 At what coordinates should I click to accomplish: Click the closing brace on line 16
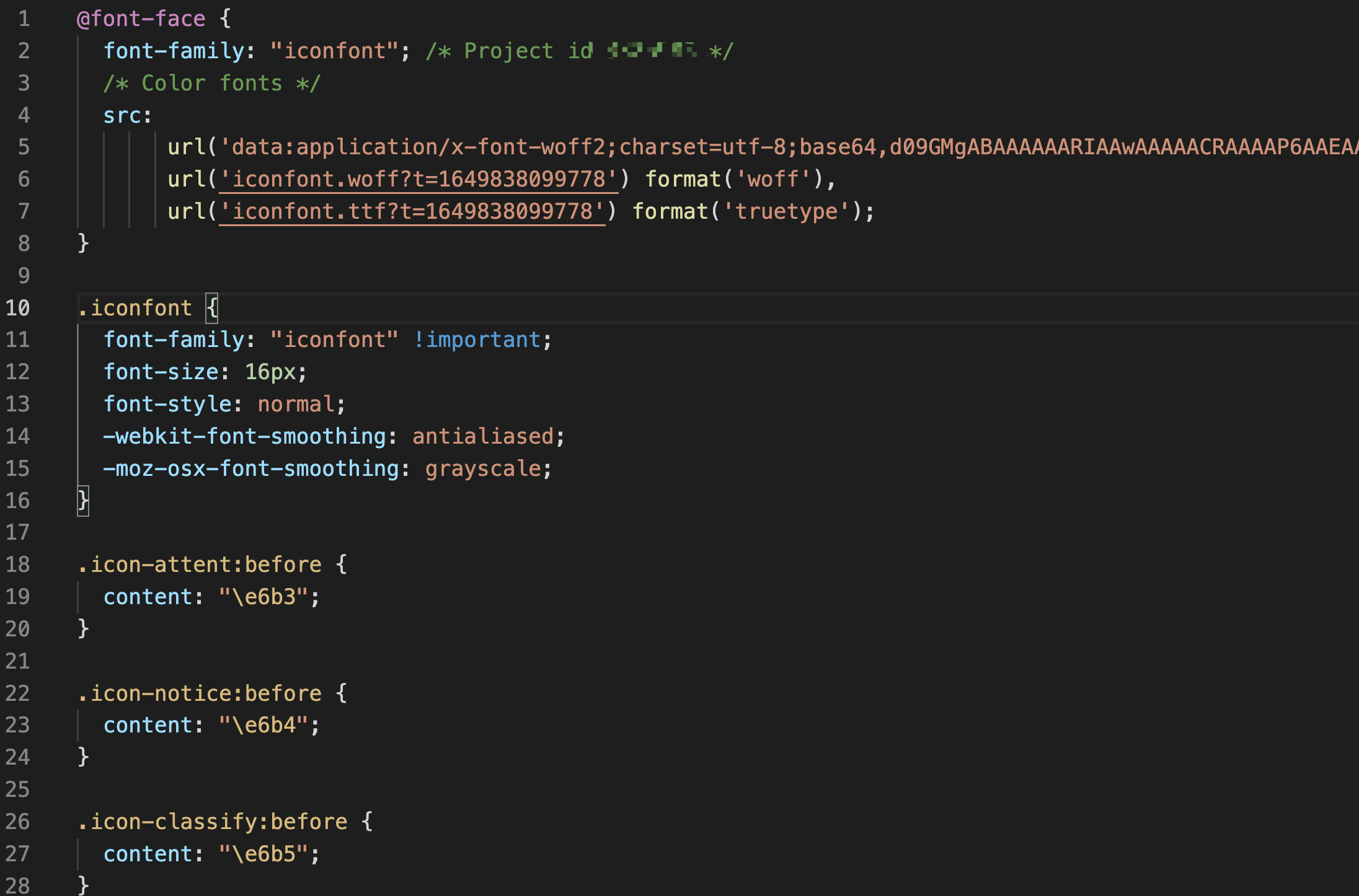pyautogui.click(x=83, y=501)
